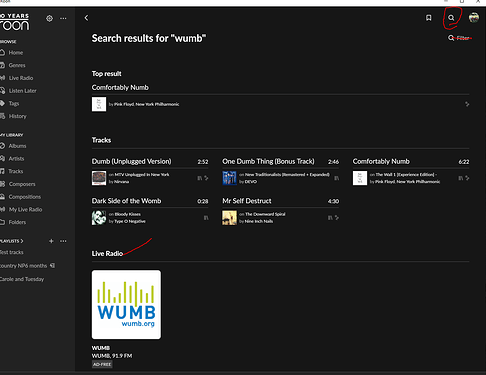Screen dimensions: 486x375
Task: Click the Comfortably Numb top result album art
Action: click(99, 104)
